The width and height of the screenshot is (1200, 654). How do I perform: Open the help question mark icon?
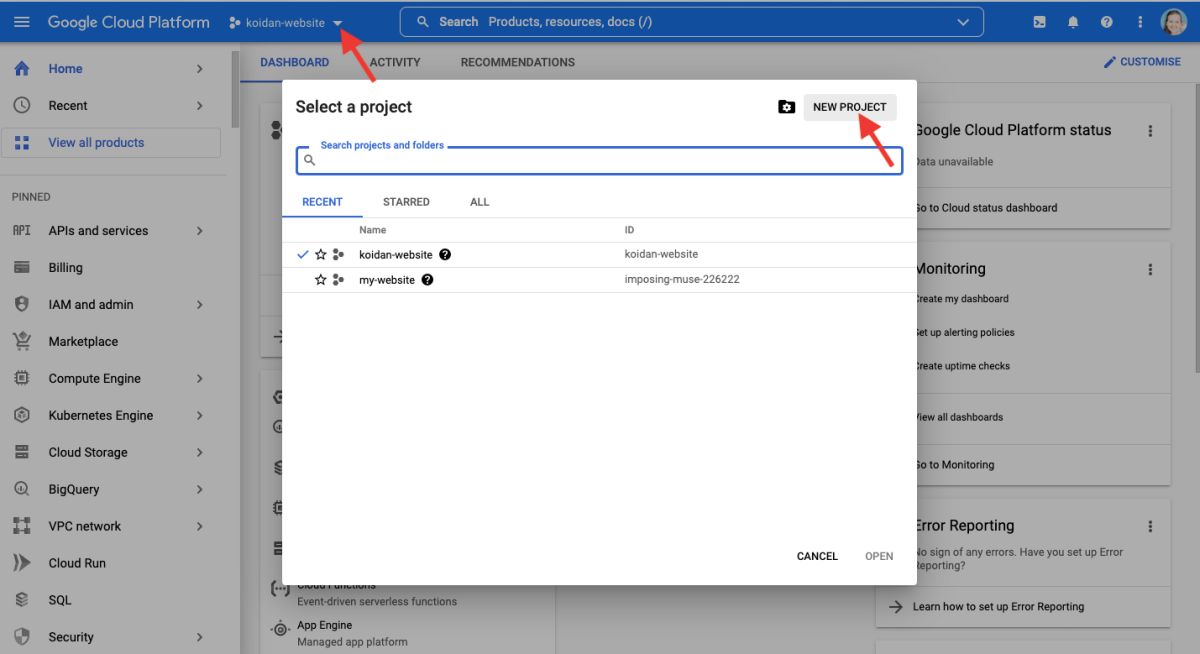(x=1106, y=22)
